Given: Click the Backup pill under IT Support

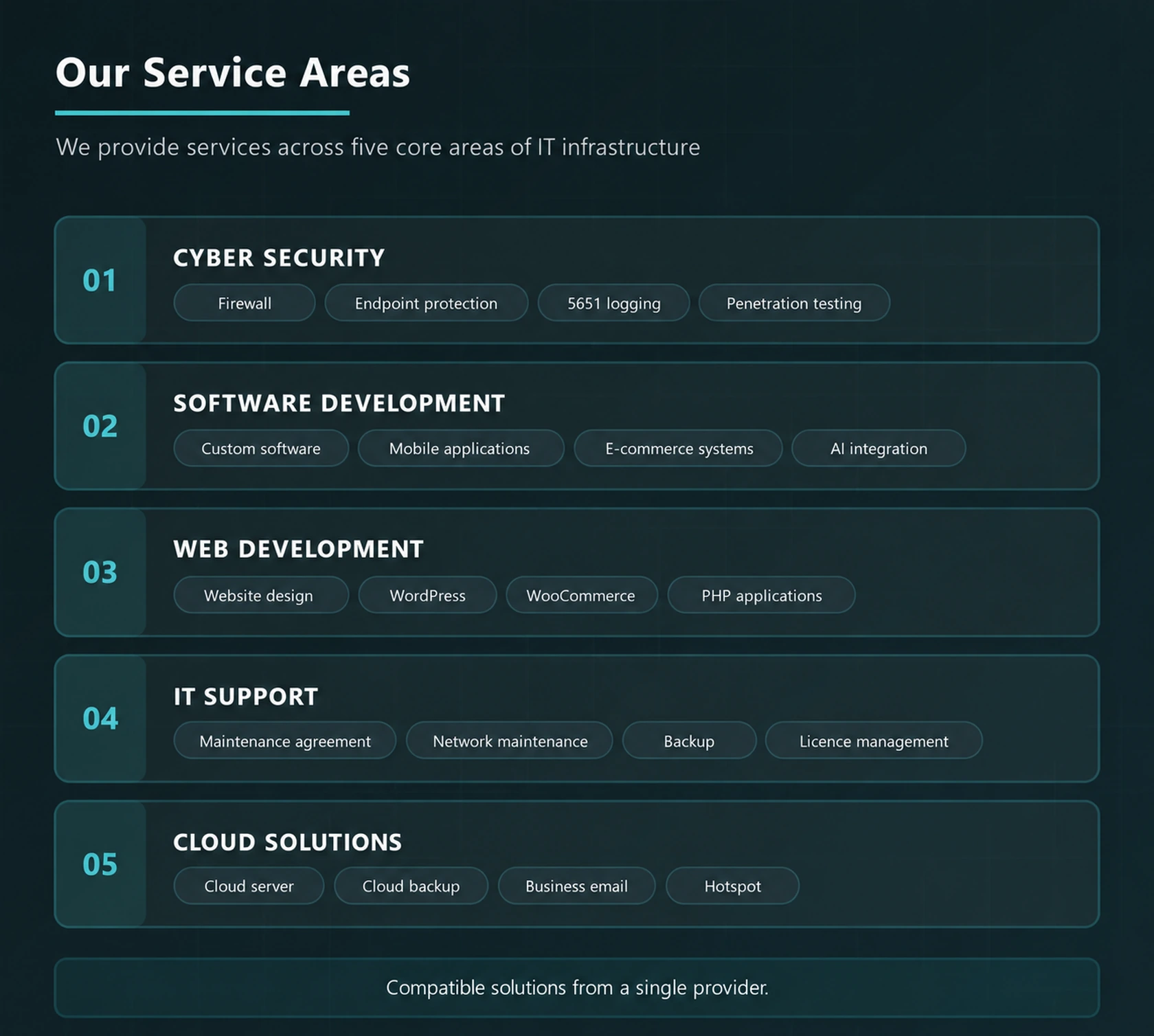Looking at the screenshot, I should click(689, 741).
